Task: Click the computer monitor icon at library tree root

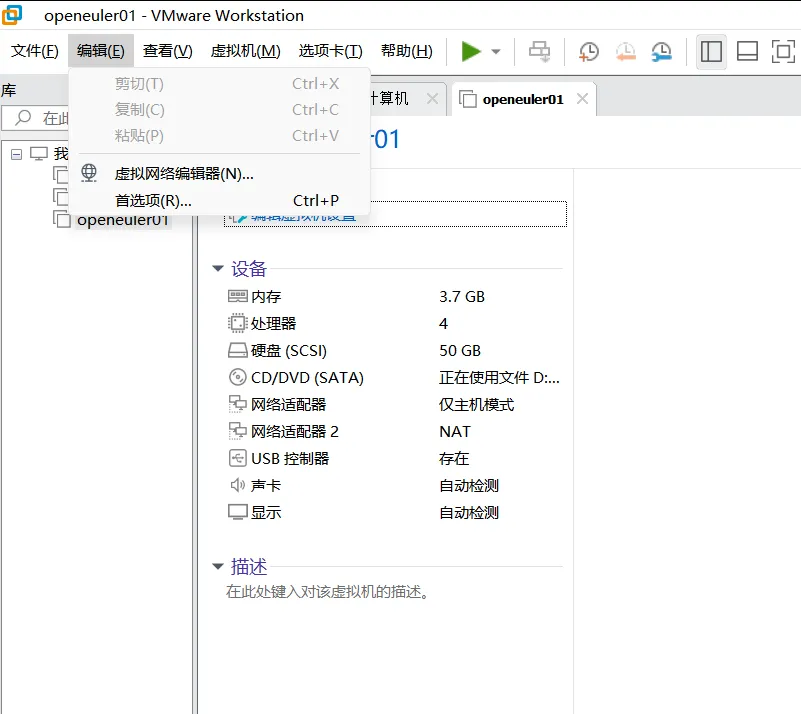Action: pyautogui.click(x=39, y=154)
